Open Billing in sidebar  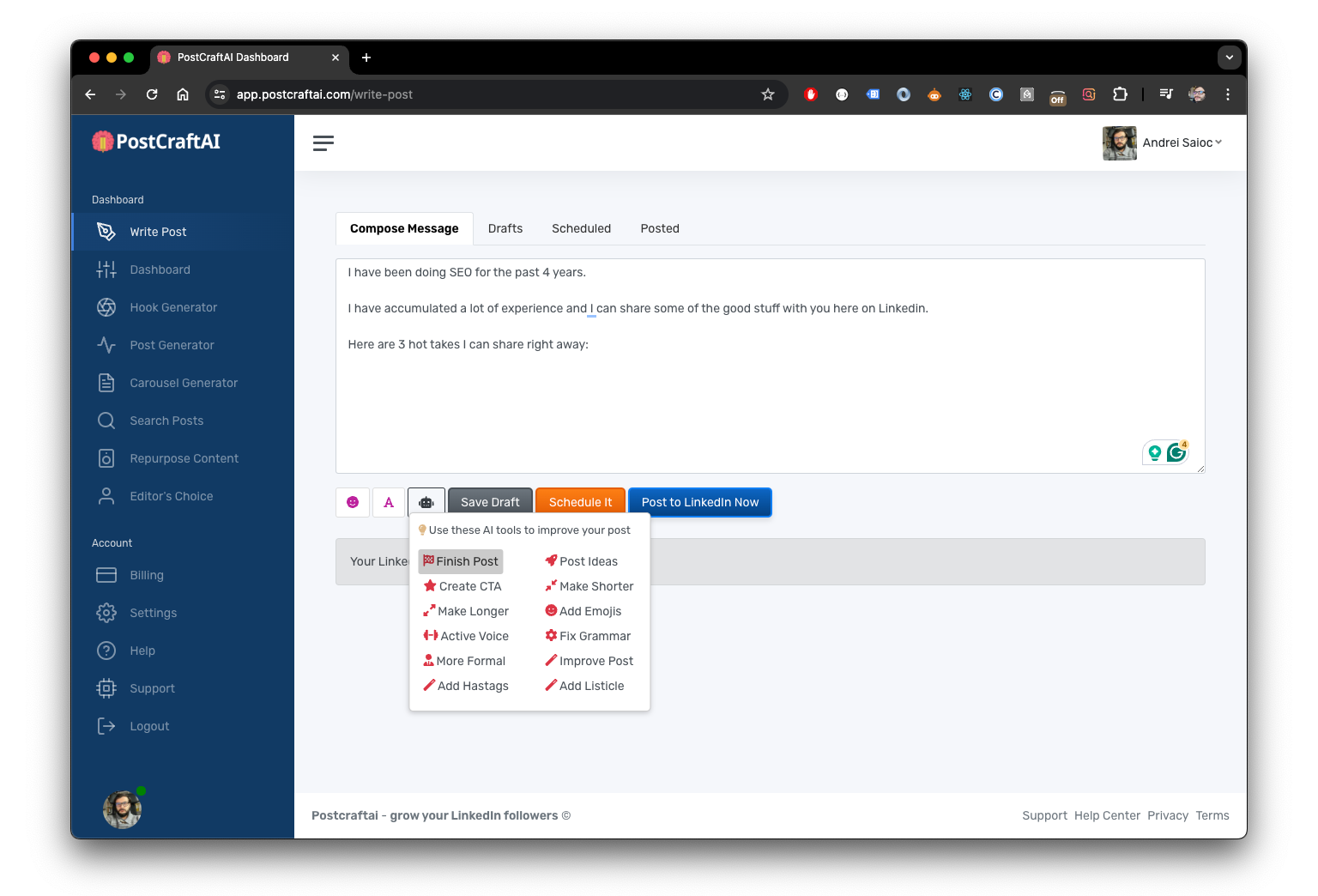point(183,575)
